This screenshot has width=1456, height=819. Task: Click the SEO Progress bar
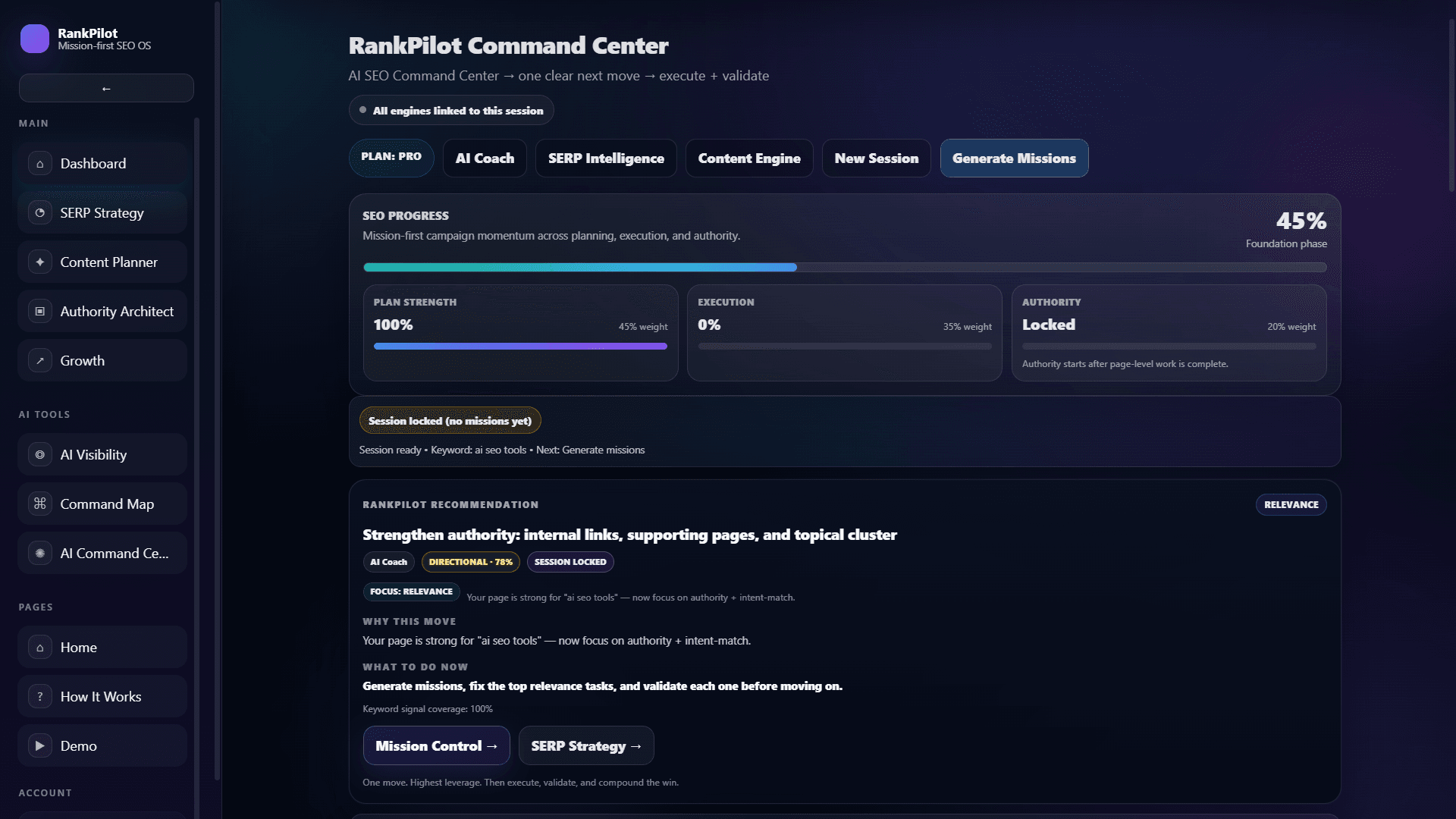[844, 267]
